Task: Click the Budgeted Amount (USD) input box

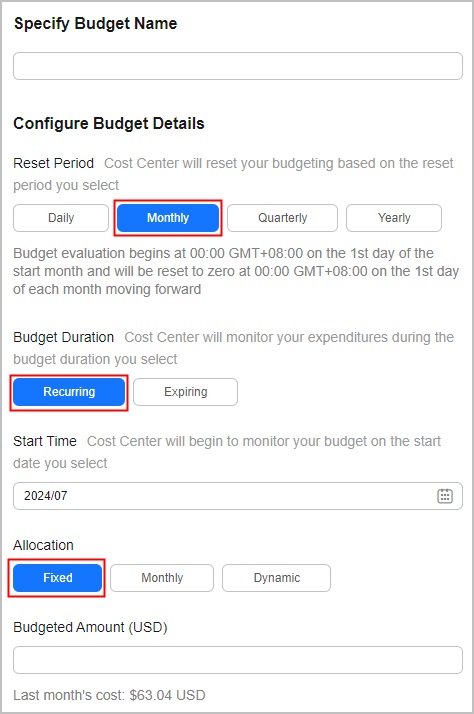Action: click(238, 660)
